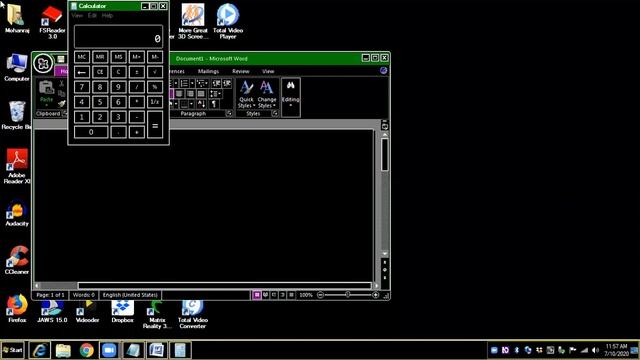
Task: Open CCleaner desktop icon
Action: 17,260
